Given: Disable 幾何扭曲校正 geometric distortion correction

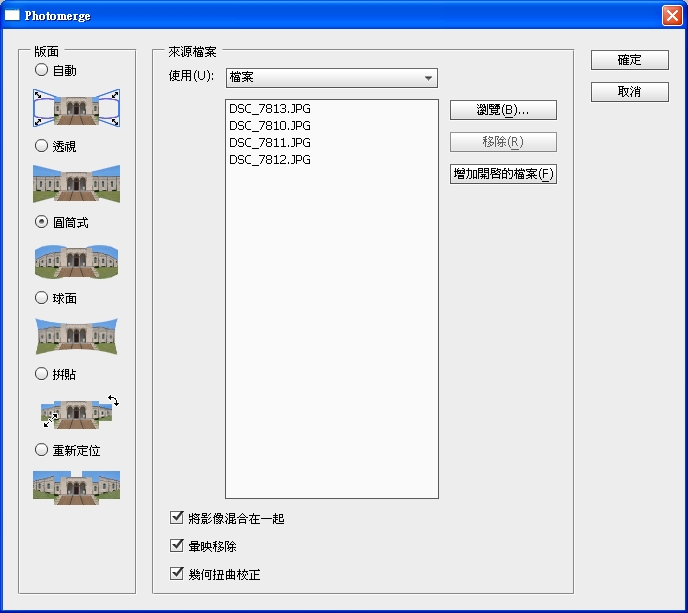Looking at the screenshot, I should (x=176, y=574).
